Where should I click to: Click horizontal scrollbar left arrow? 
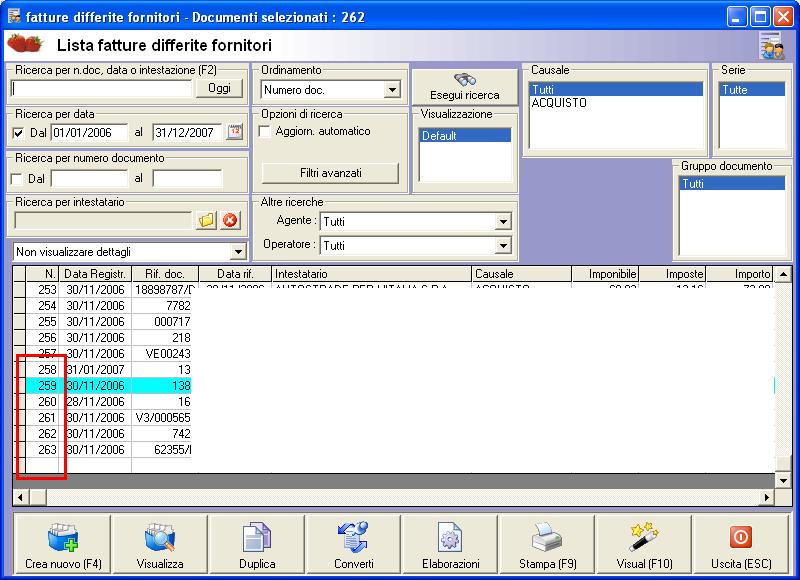coord(20,497)
